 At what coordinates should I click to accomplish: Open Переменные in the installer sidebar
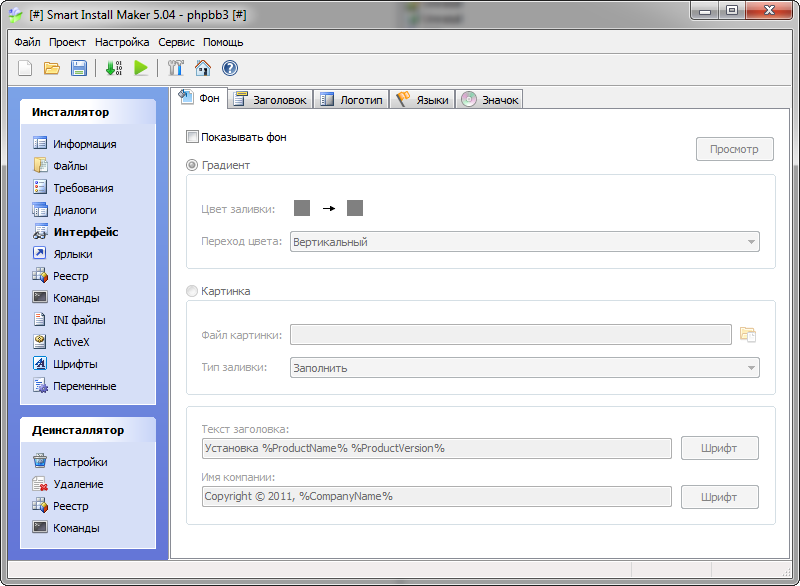click(86, 385)
